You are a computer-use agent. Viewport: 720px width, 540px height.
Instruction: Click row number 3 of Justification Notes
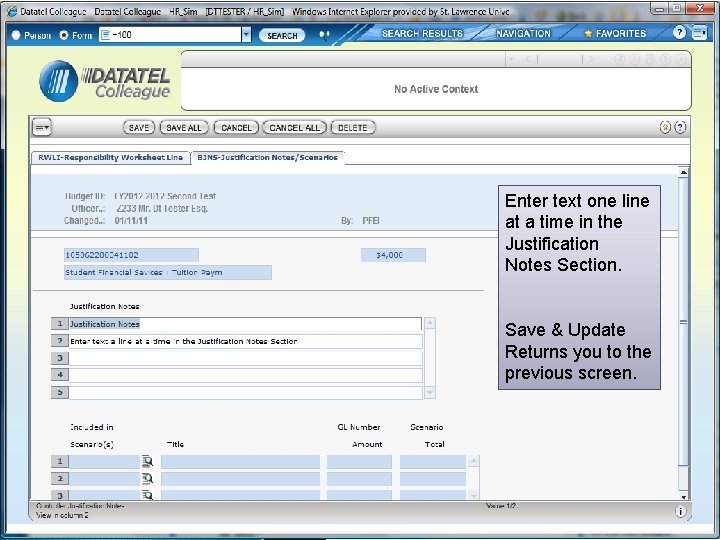pos(60,358)
